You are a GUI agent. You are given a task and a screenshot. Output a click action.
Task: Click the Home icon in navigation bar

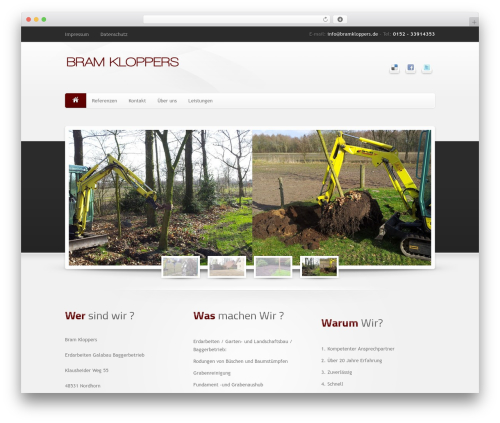coord(76,100)
